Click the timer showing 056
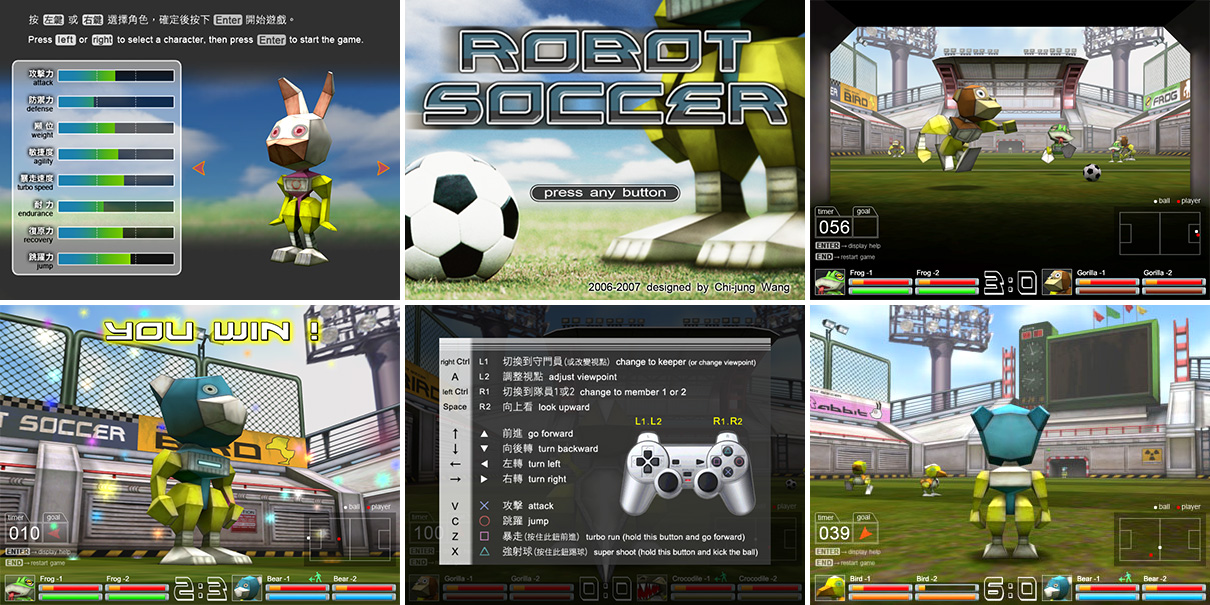This screenshot has width=1210, height=605. [x=834, y=227]
